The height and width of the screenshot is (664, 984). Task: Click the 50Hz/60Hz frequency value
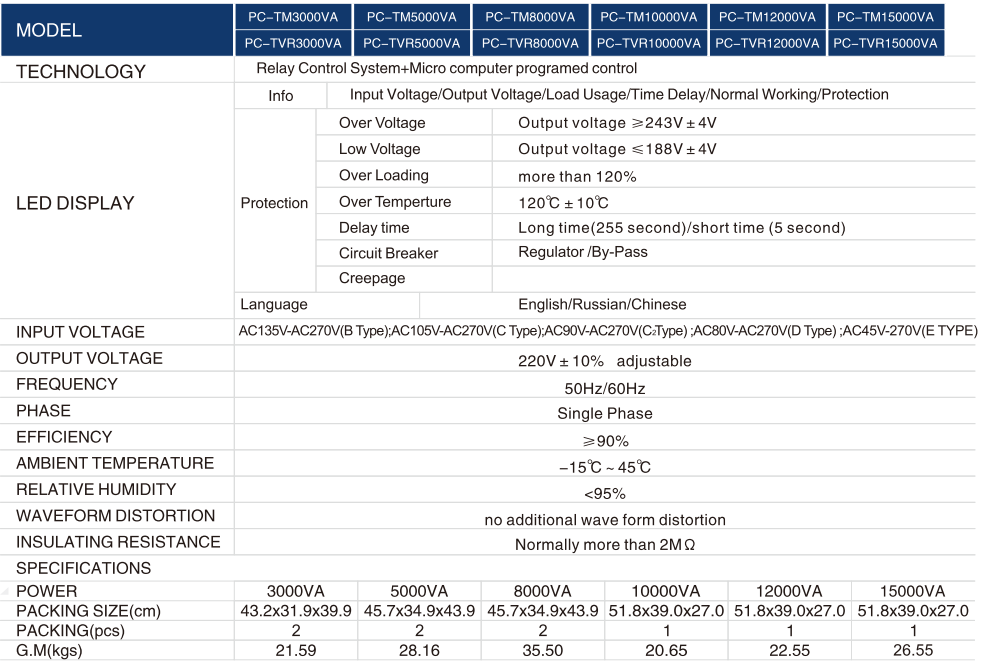coord(604,388)
